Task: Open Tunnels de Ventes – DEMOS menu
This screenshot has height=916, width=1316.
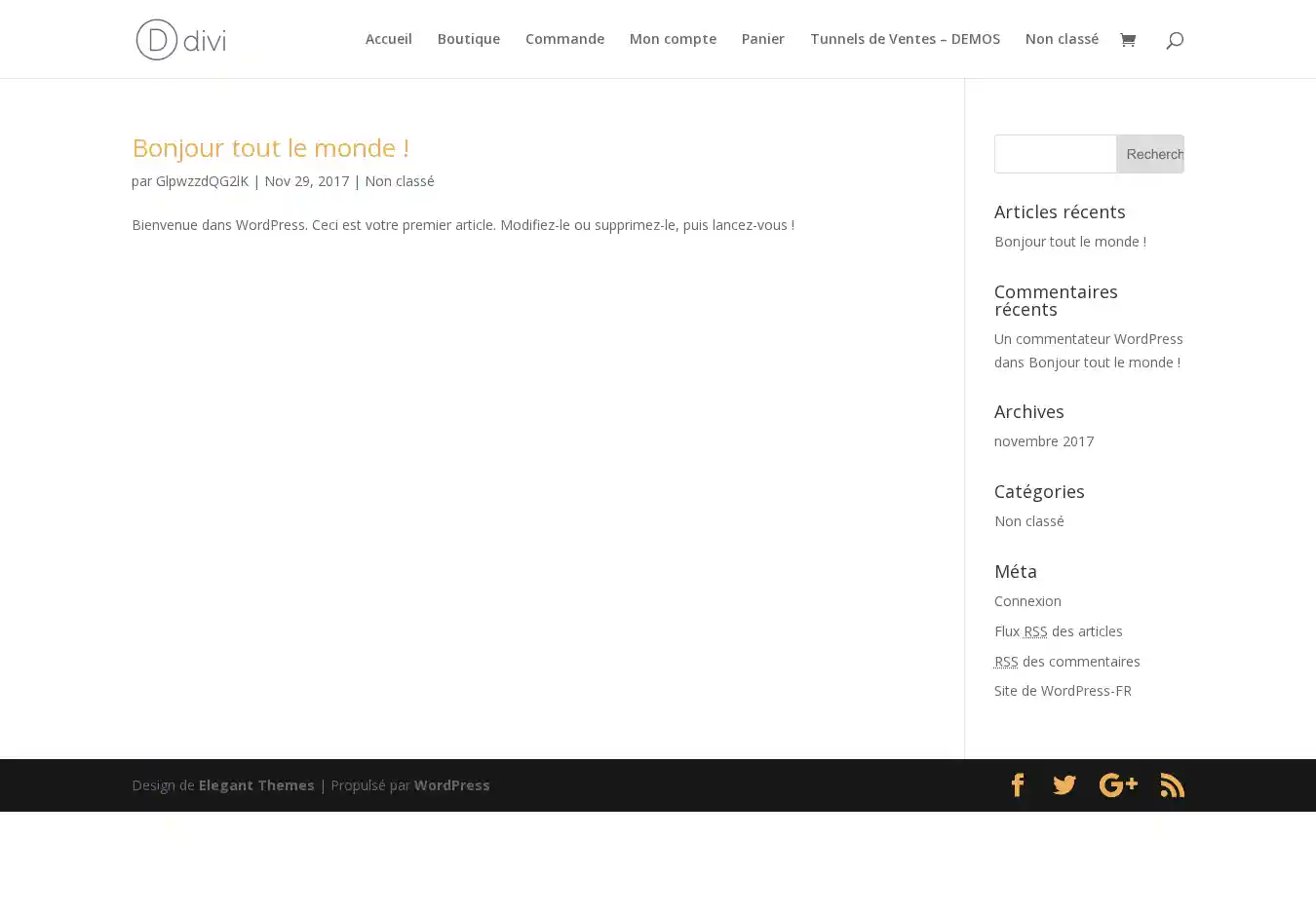Action: pyautogui.click(x=905, y=39)
